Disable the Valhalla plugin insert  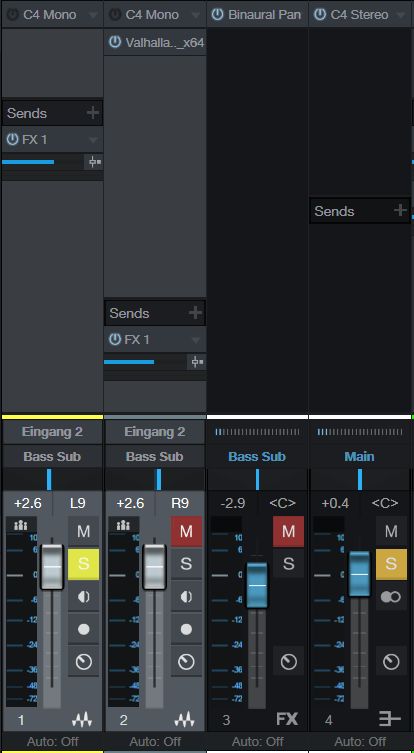115,42
